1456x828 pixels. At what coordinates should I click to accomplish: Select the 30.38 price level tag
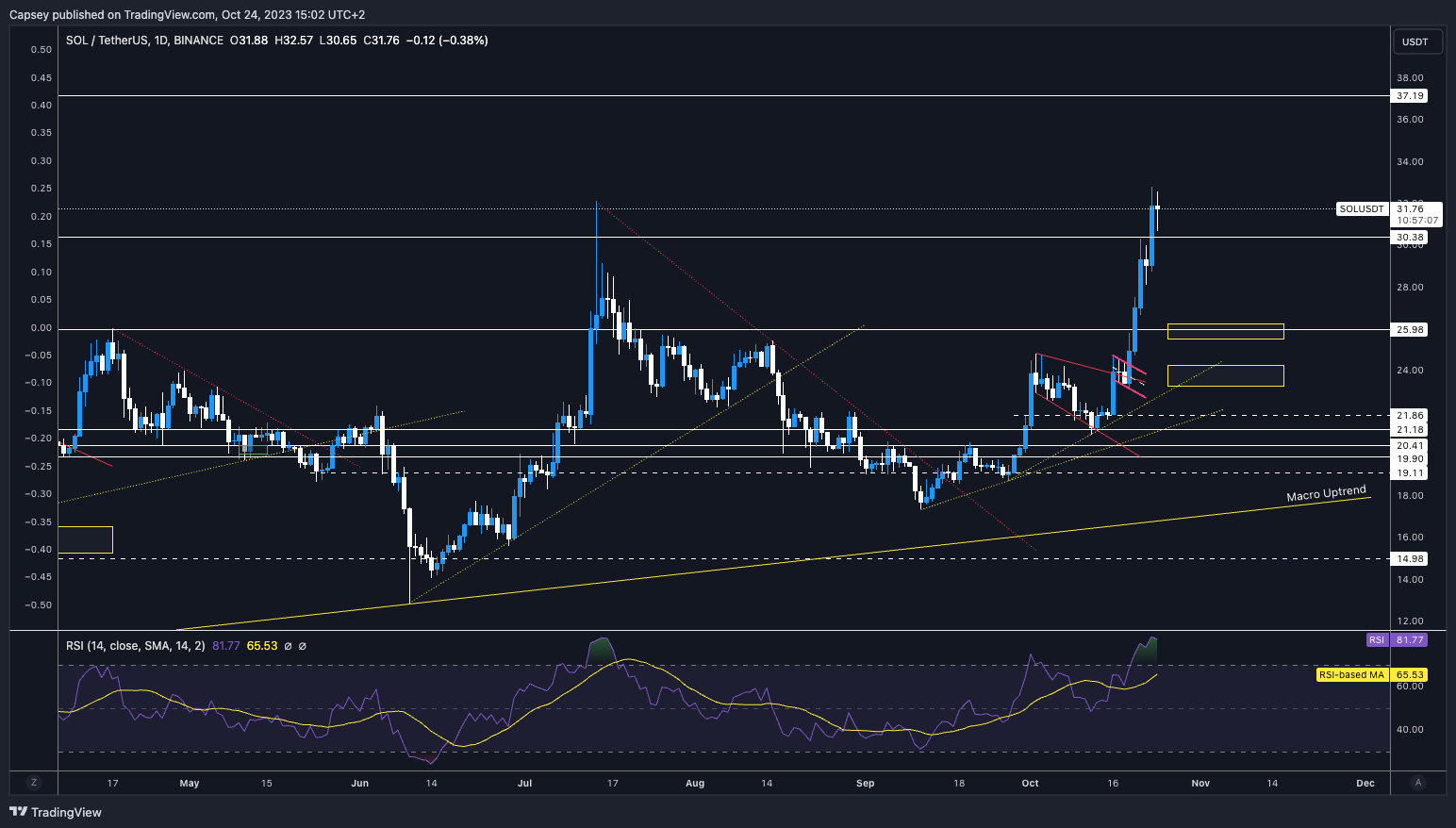(1410, 238)
